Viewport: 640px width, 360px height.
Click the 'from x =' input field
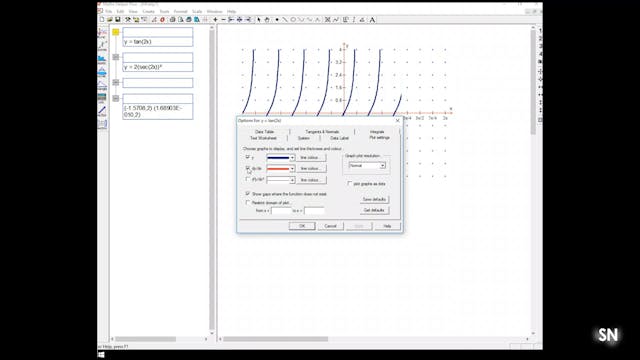pos(281,211)
